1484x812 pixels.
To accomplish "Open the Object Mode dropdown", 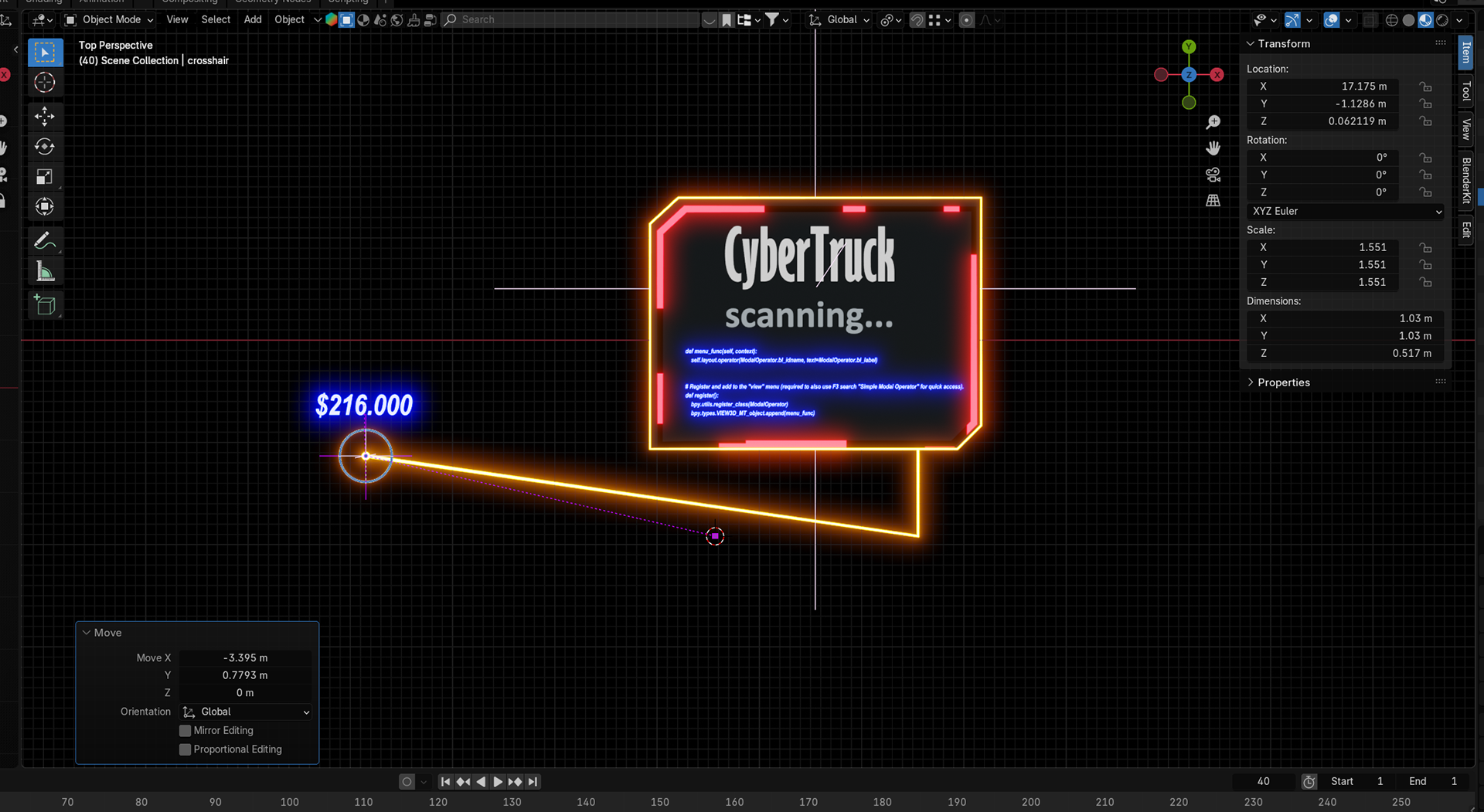I will coord(109,20).
